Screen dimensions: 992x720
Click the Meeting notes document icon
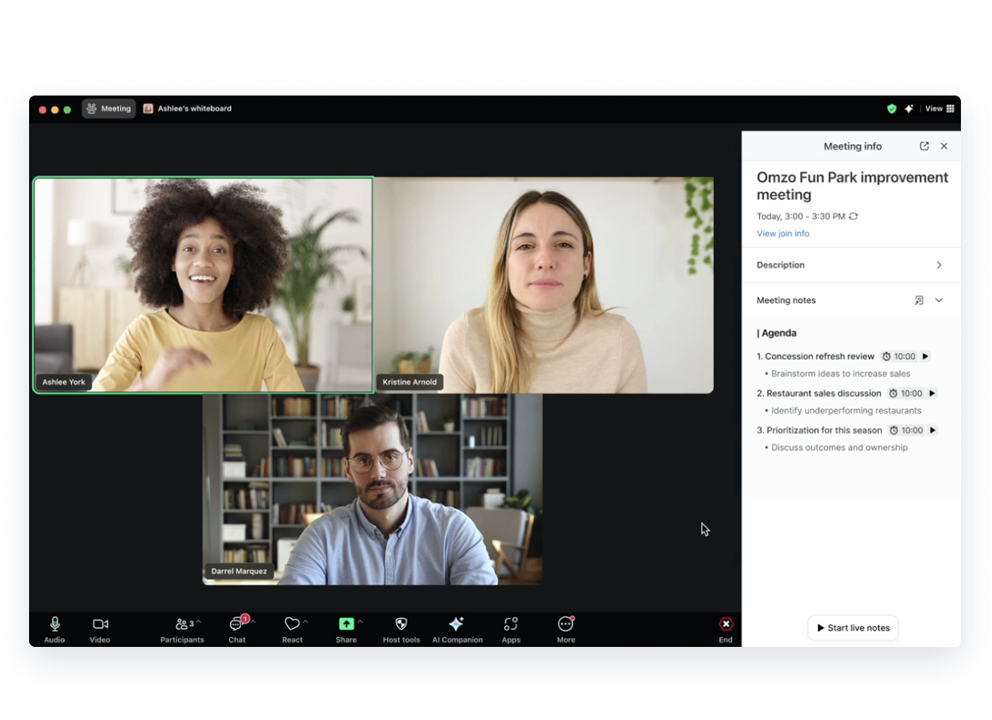tap(919, 301)
